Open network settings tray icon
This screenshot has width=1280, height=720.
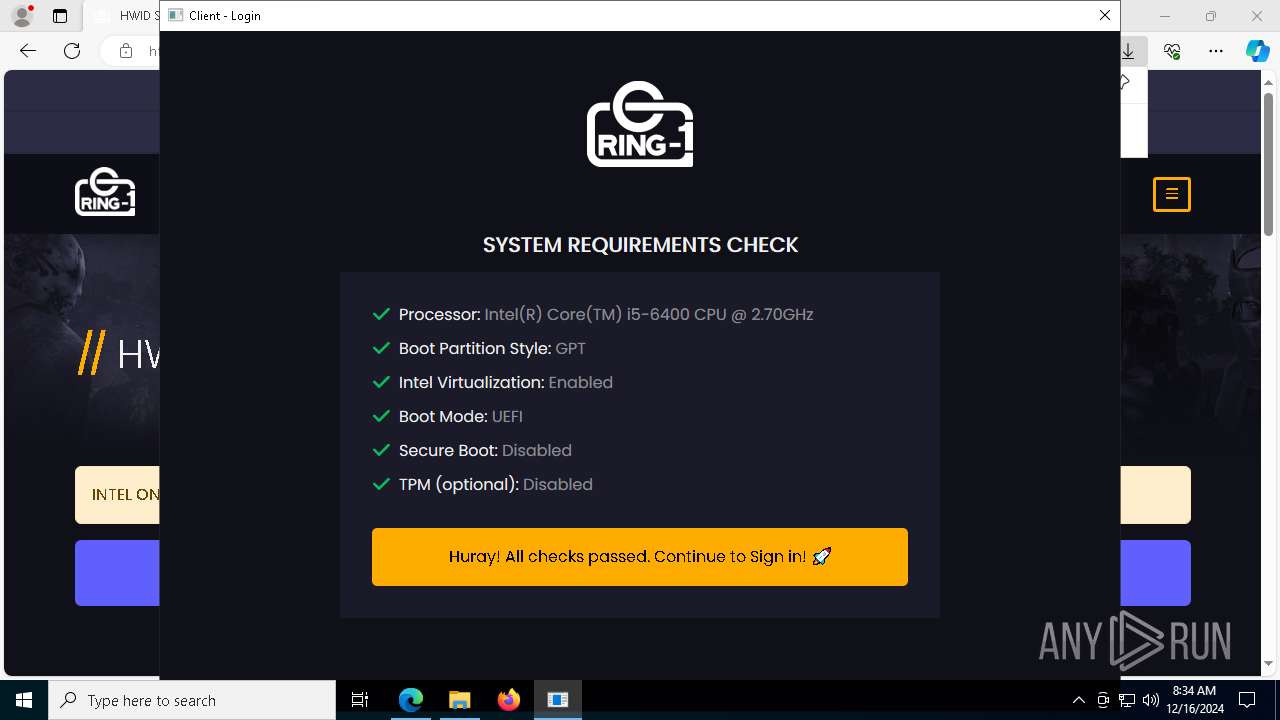1127,700
